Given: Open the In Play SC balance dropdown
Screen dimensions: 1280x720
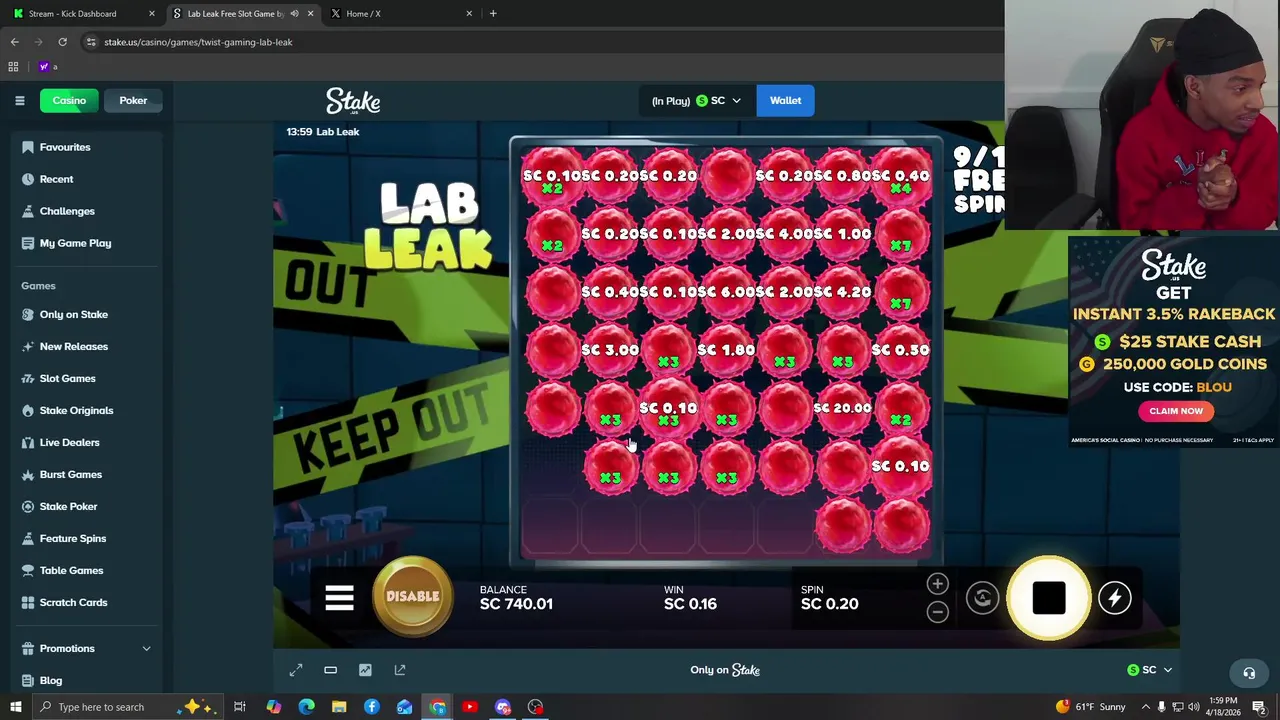Looking at the screenshot, I should (x=696, y=100).
